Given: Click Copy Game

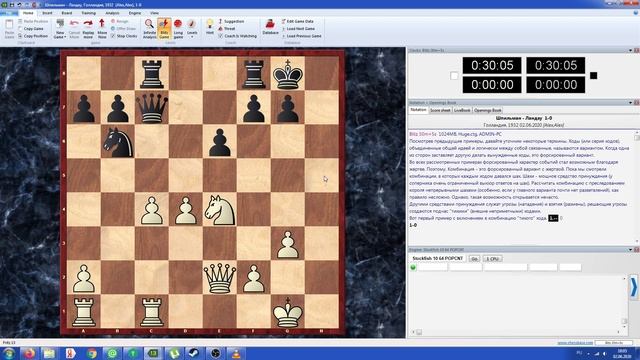Looking at the screenshot, I should pyautogui.click(x=31, y=29).
